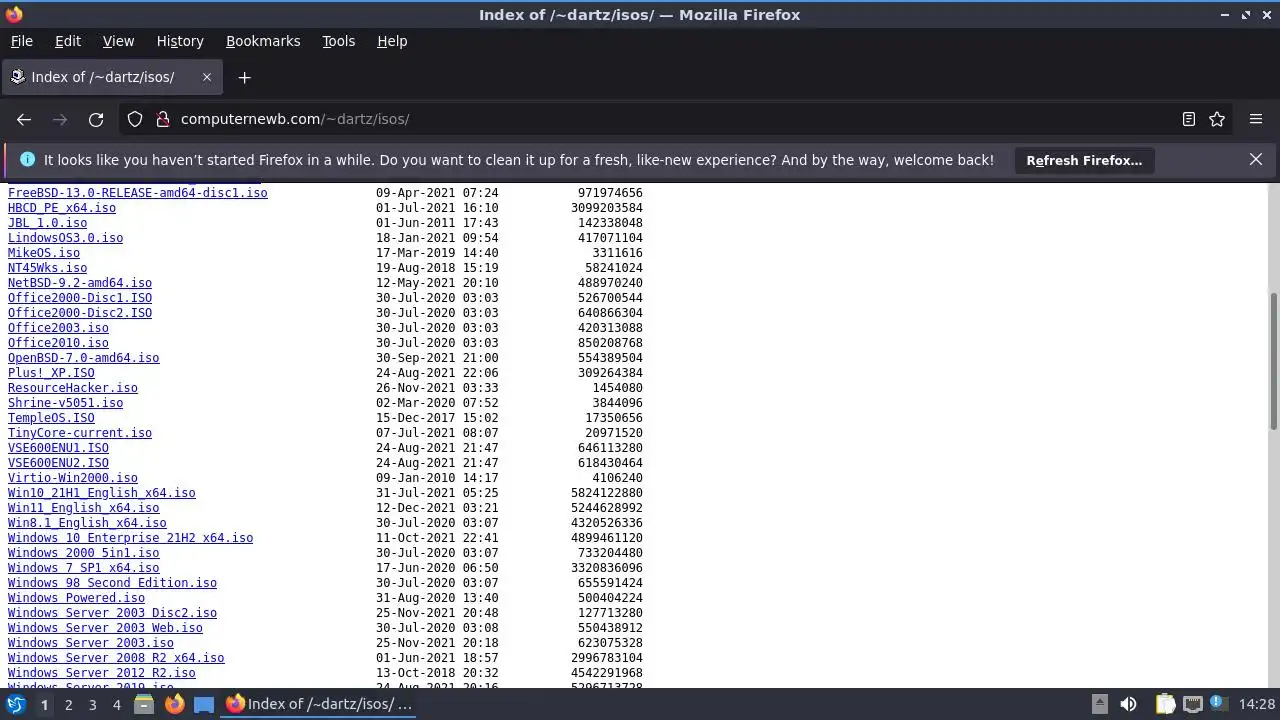Open the HBCD_PE_x64.iso link

62,208
